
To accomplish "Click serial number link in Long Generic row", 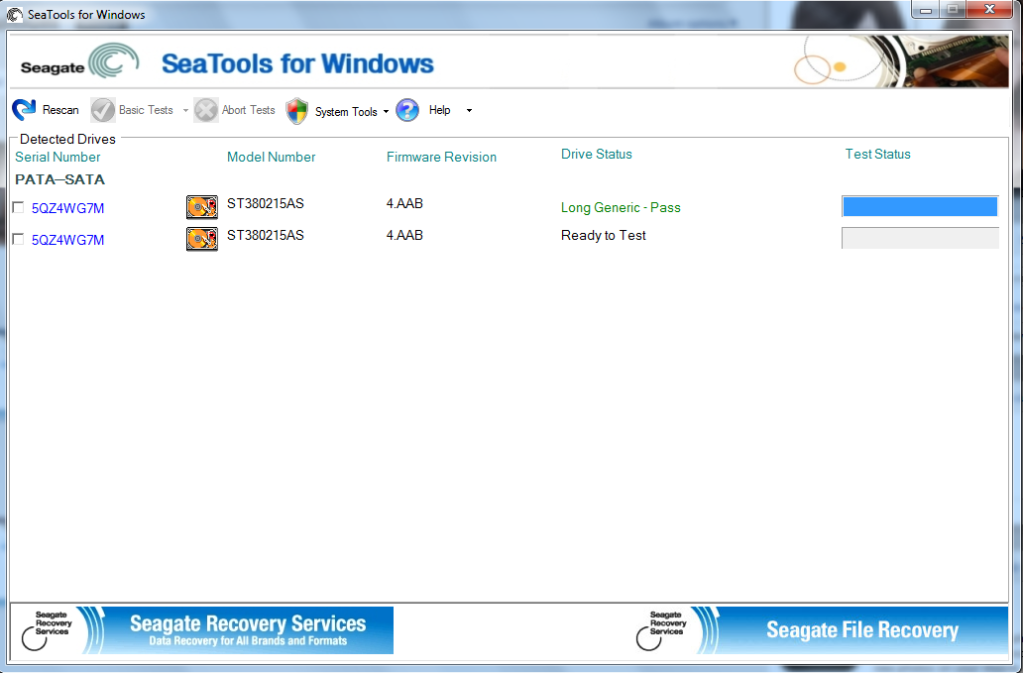I will 68,208.
